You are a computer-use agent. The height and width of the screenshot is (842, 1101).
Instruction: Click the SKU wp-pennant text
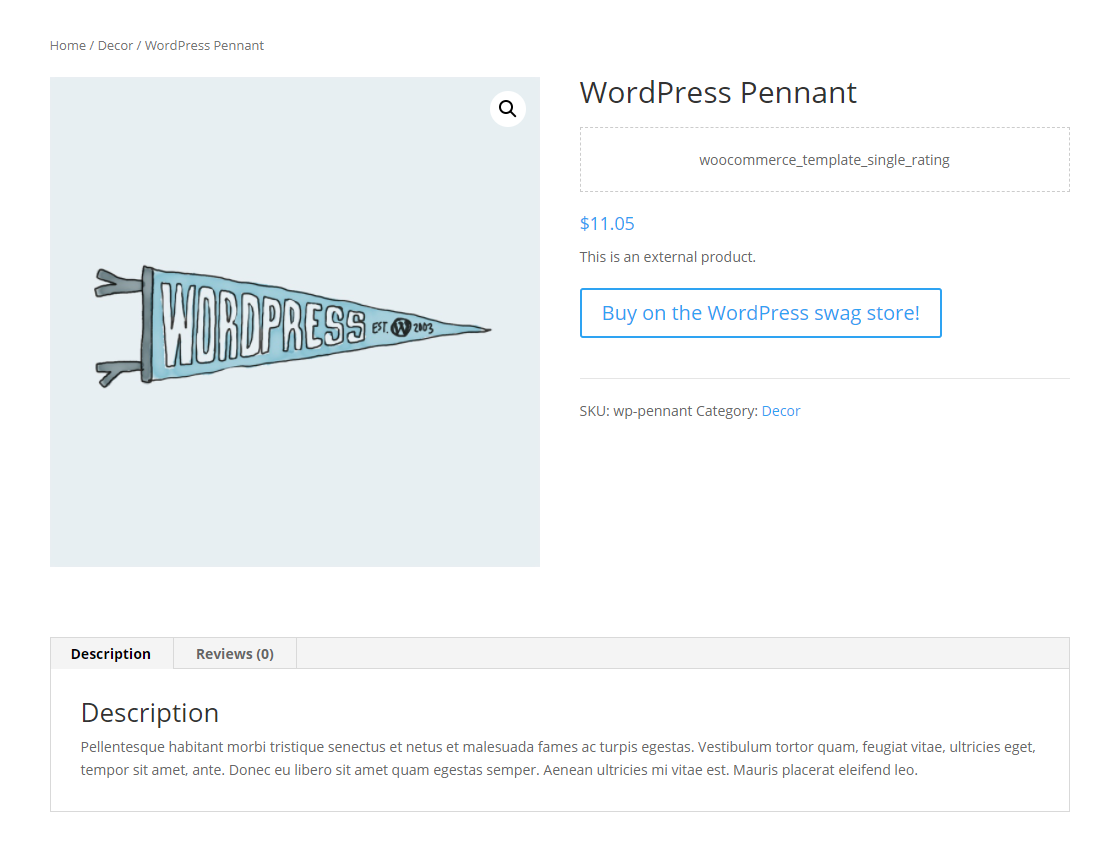tap(635, 411)
